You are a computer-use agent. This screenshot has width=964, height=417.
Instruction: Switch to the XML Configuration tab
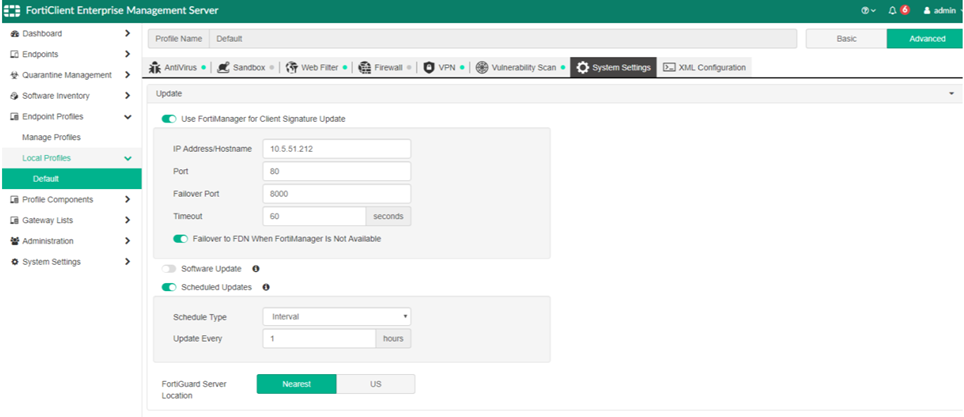point(704,67)
